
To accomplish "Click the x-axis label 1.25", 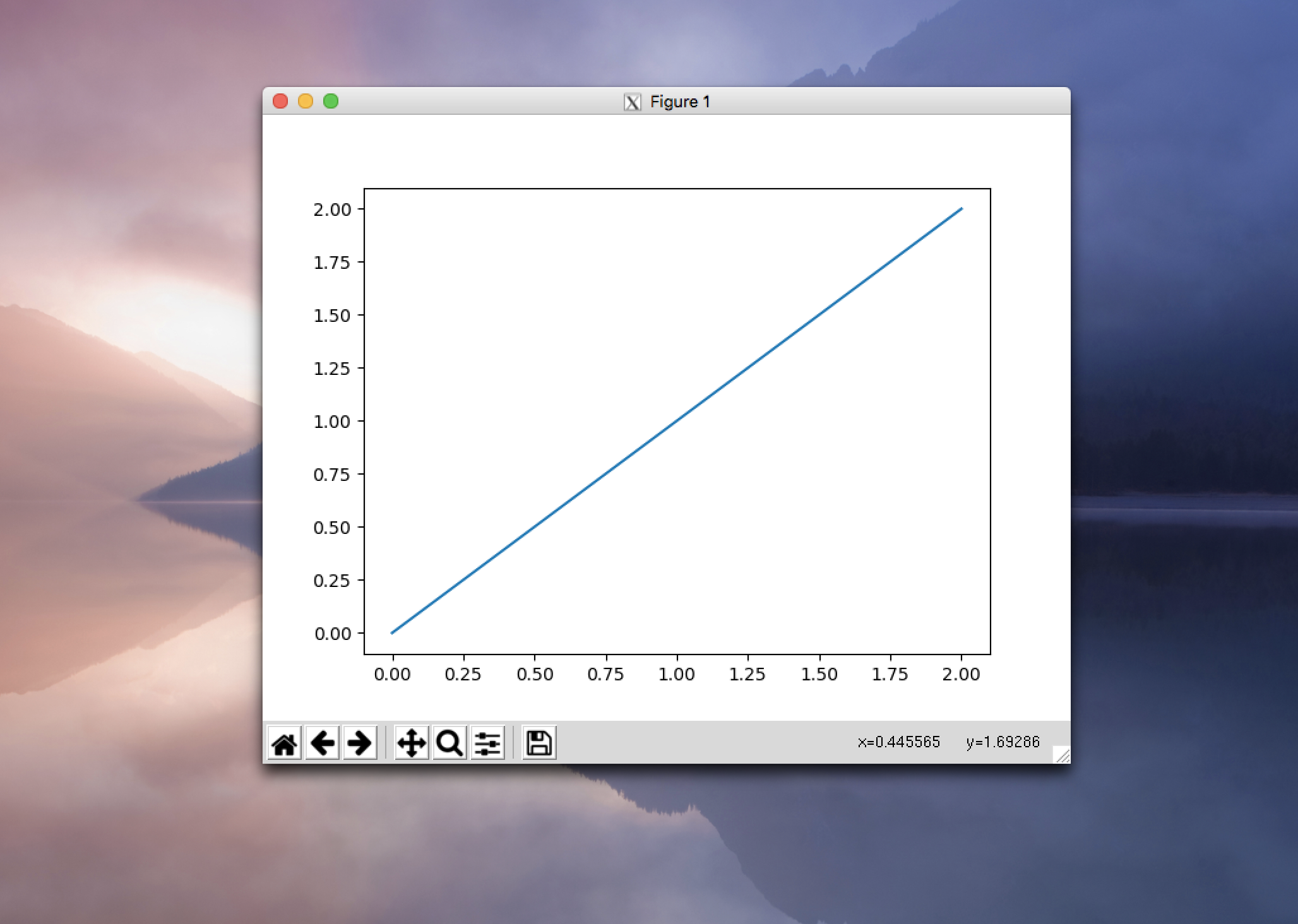I will (748, 675).
